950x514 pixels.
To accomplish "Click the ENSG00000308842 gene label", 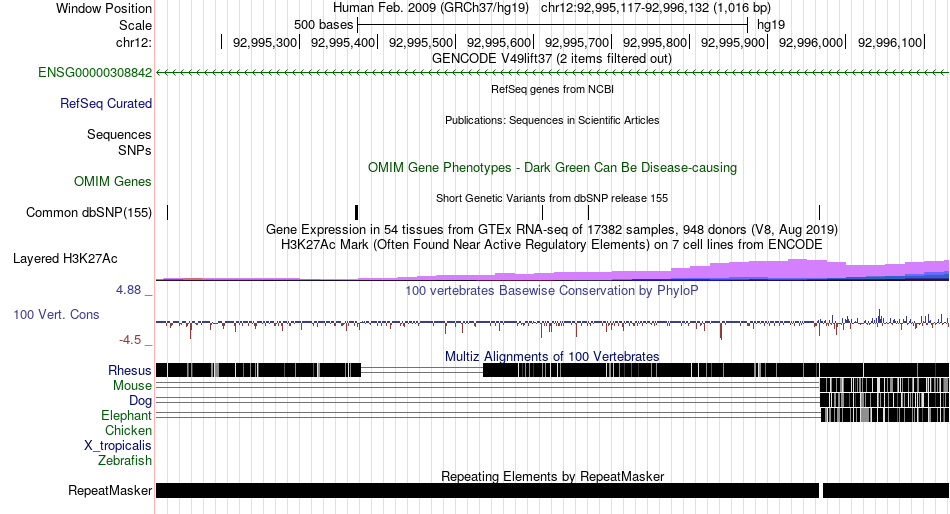I will (x=95, y=73).
